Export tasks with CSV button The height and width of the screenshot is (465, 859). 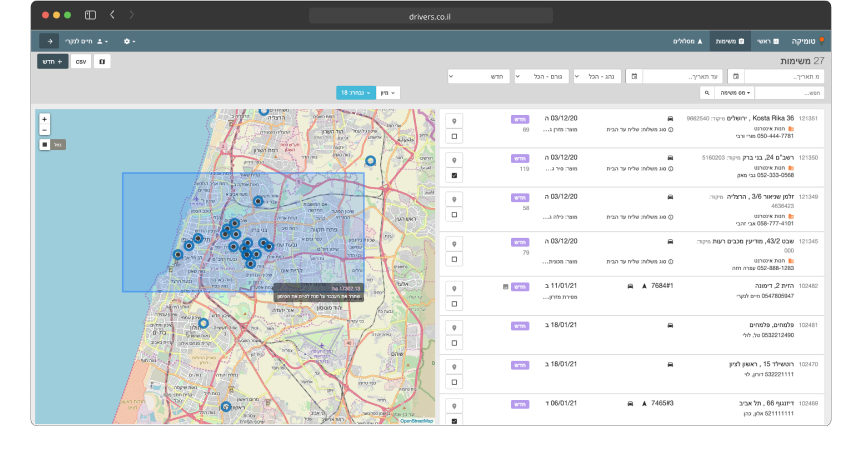(81, 62)
